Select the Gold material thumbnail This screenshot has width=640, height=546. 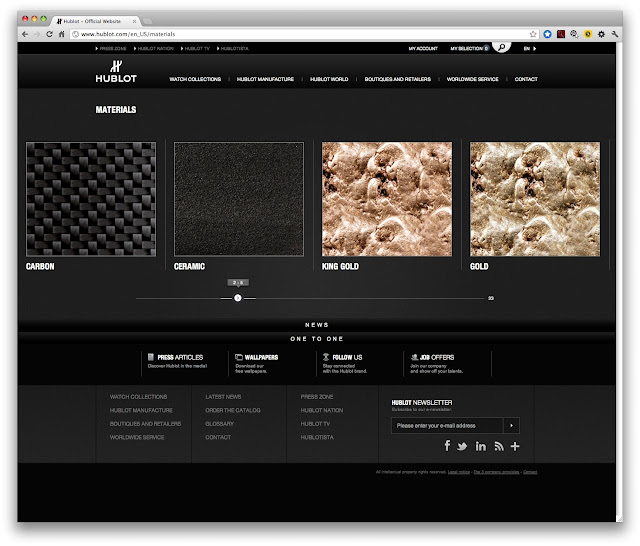[x=535, y=199]
